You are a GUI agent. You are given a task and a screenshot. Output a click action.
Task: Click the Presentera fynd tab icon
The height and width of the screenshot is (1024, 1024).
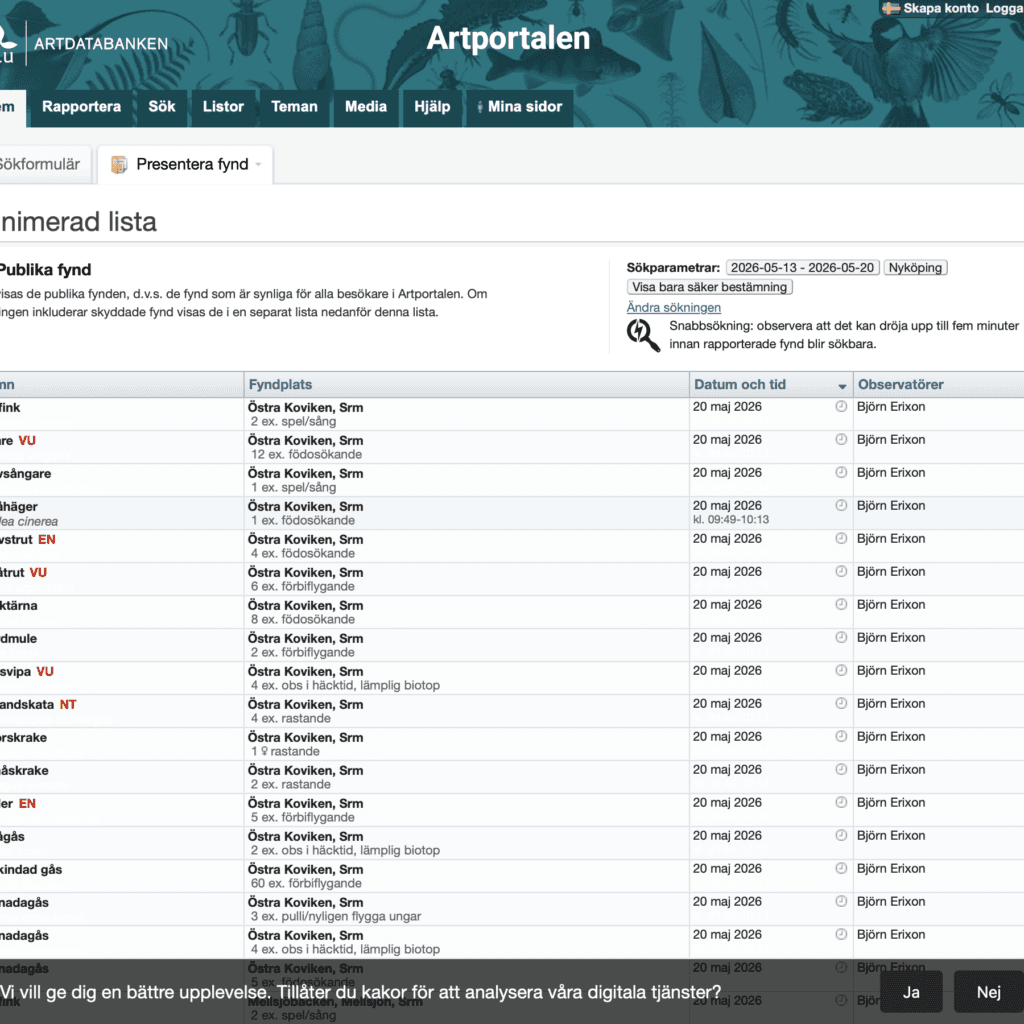(x=119, y=165)
